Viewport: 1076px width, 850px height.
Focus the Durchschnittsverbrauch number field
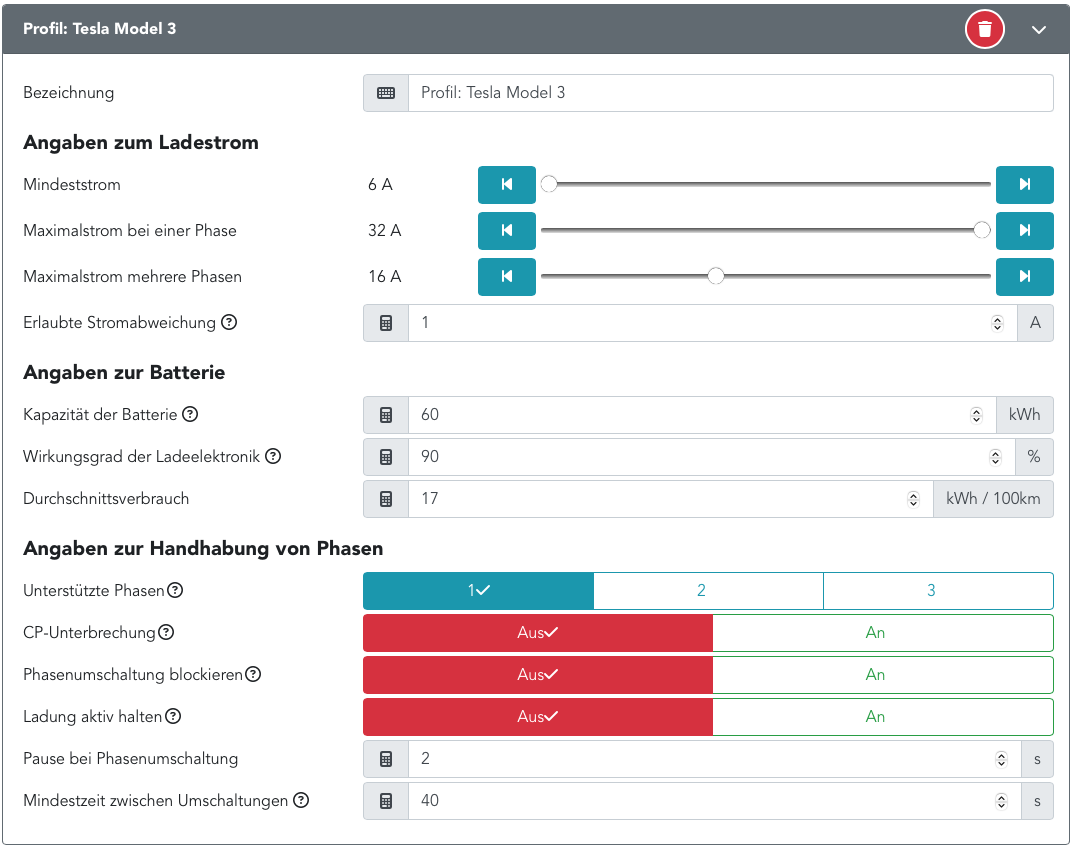click(670, 499)
